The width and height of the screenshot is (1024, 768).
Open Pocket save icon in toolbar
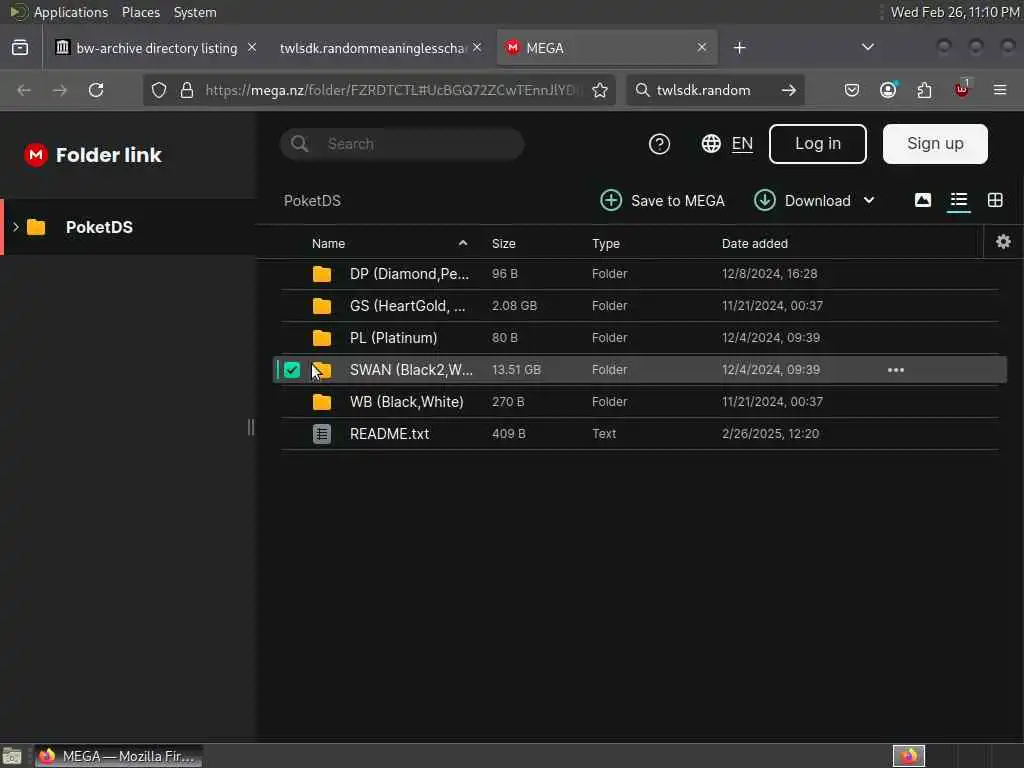pos(852,90)
